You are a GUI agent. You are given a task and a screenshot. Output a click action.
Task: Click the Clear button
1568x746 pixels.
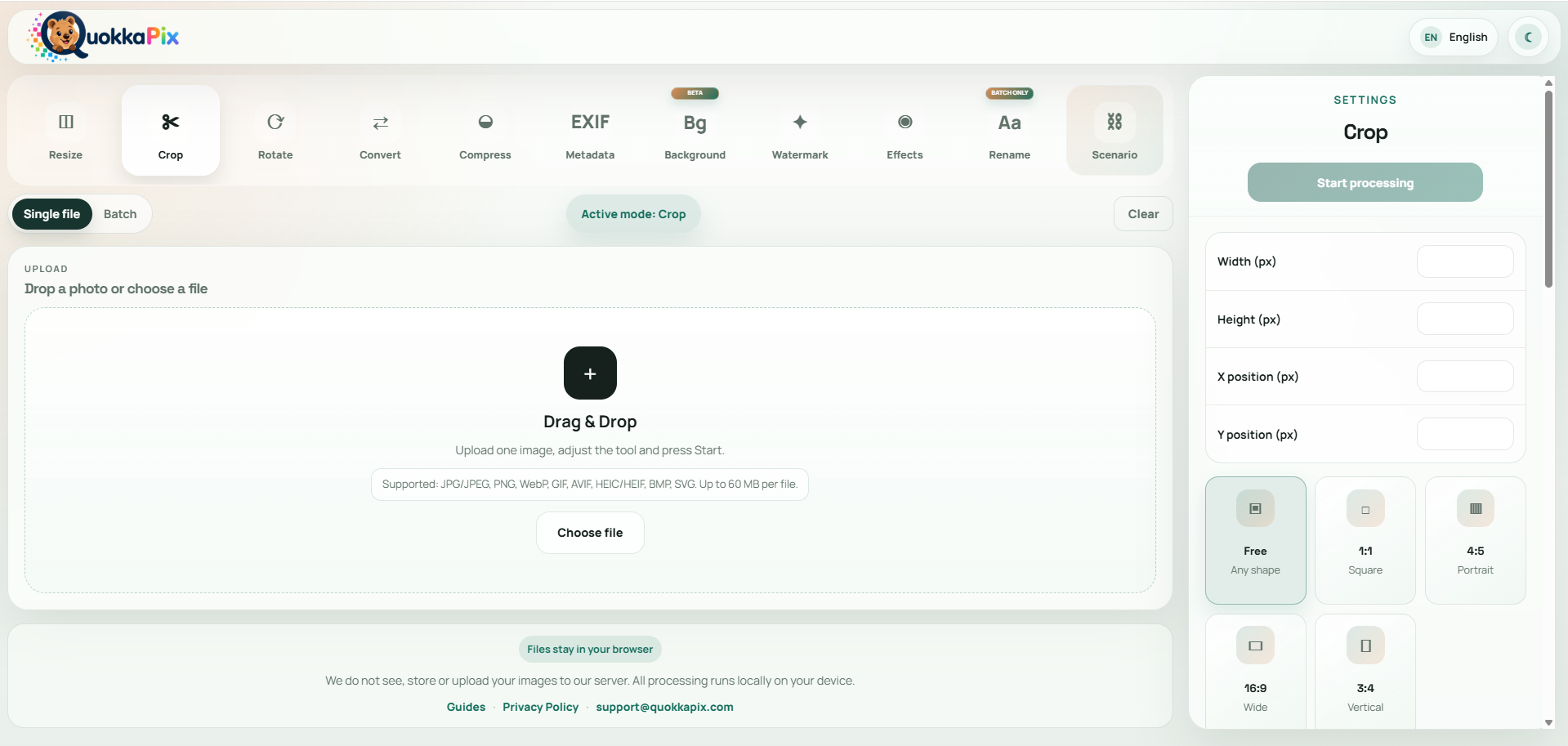pos(1143,214)
